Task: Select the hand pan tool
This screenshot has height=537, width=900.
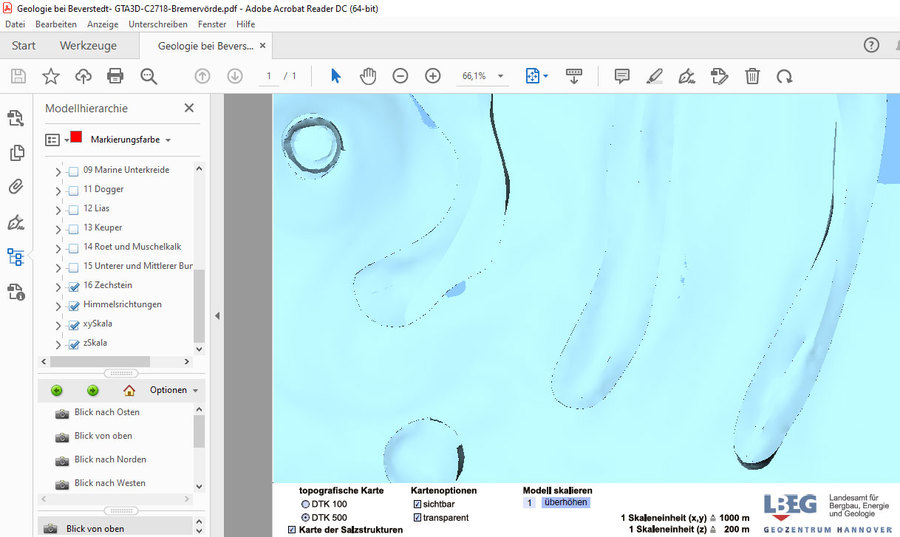Action: pos(368,76)
